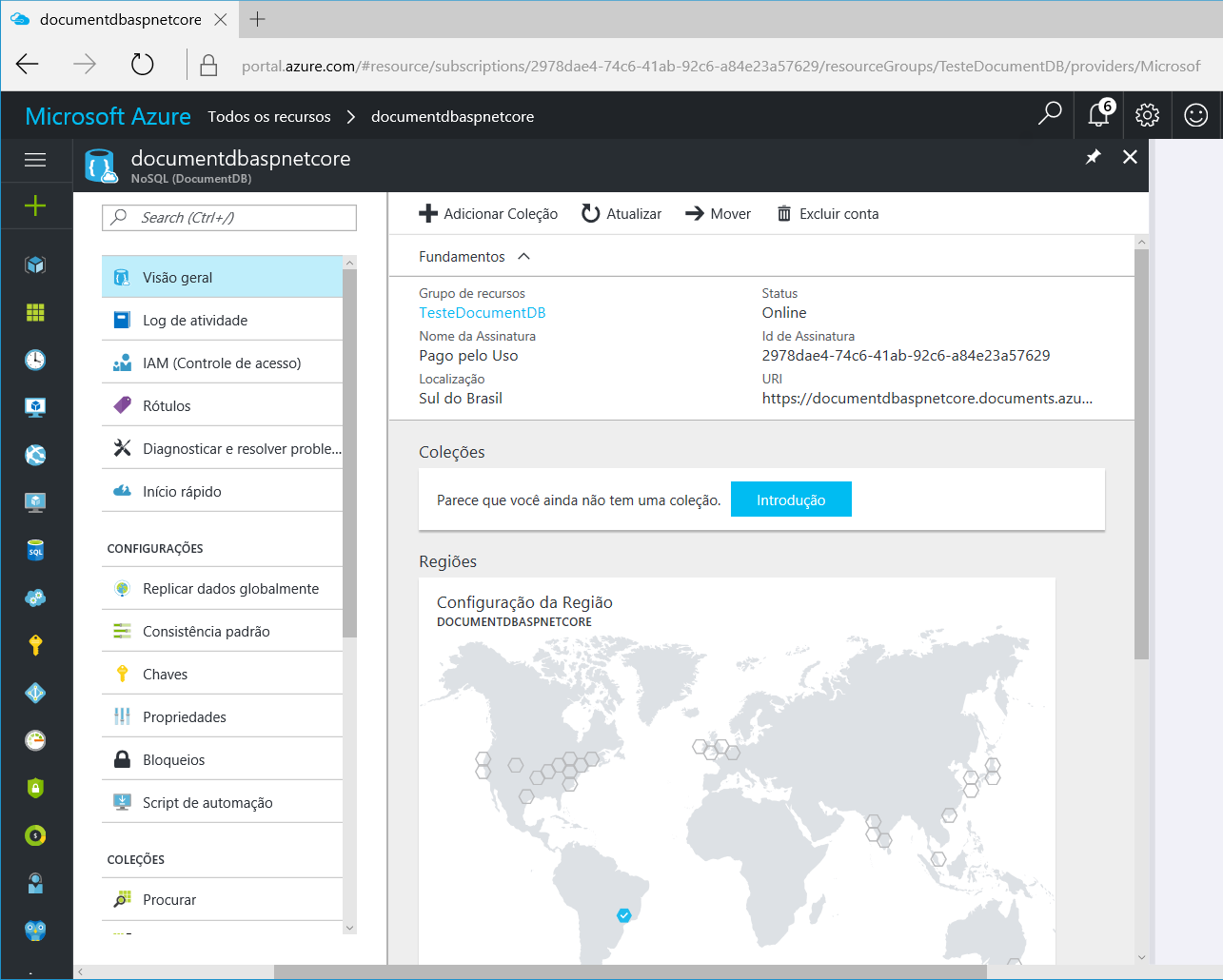
Task: Select the Resource groups sidebar icon
Action: (36, 312)
